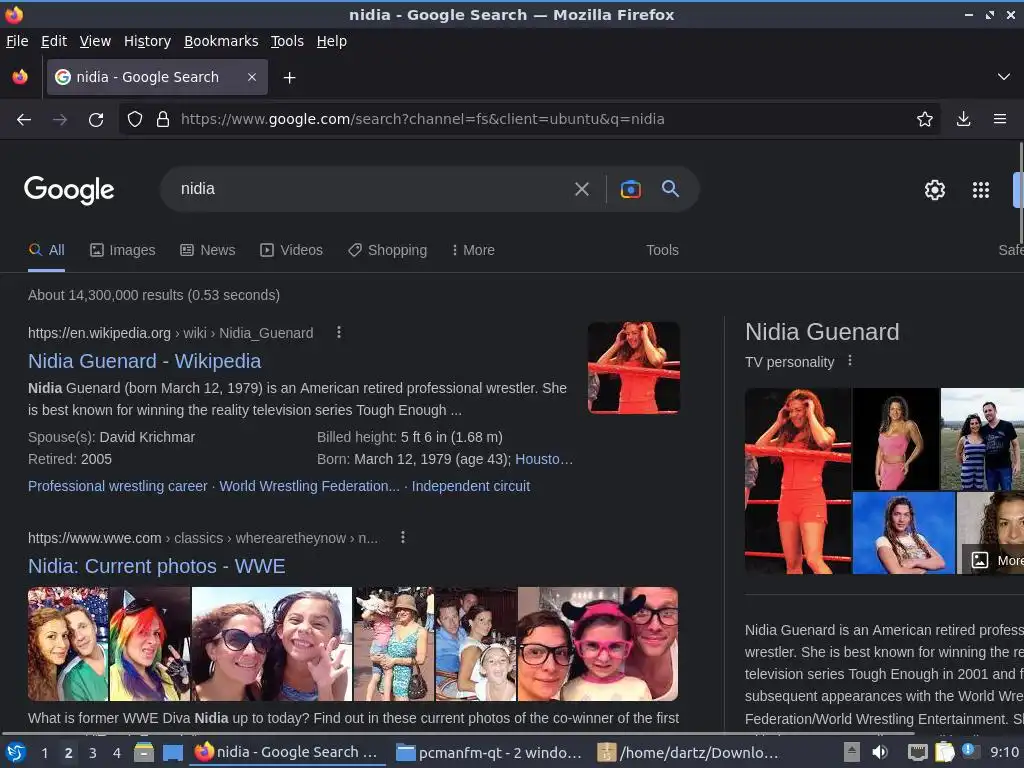Switch to Videos results tab
This screenshot has height=768, width=1024.
coord(291,250)
